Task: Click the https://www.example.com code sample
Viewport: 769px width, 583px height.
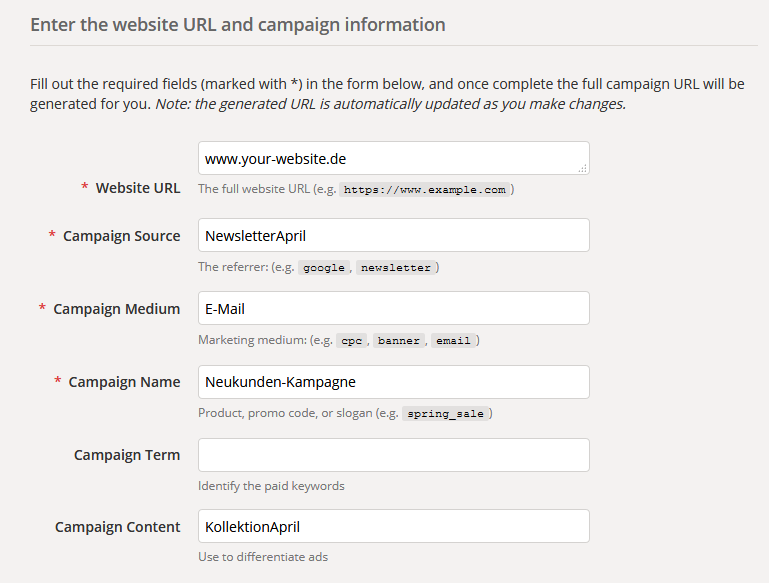Action: [x=425, y=190]
